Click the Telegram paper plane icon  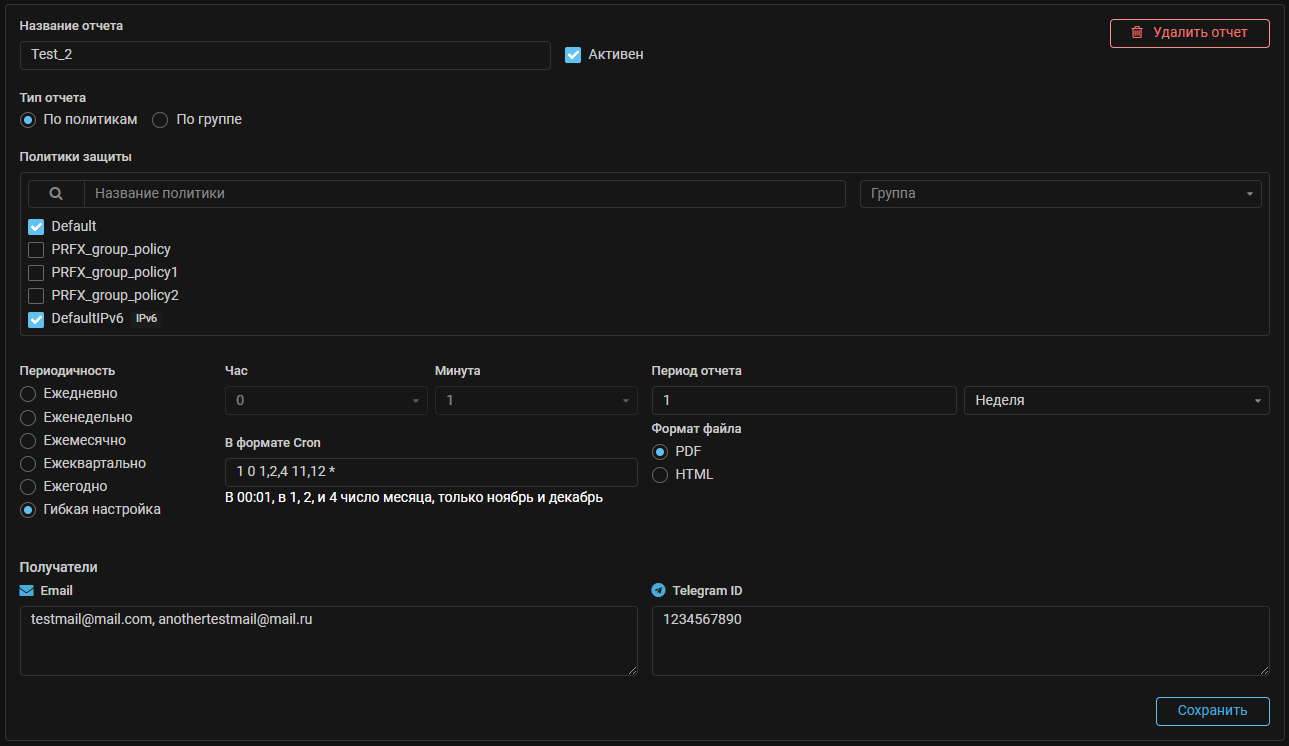click(x=658, y=591)
